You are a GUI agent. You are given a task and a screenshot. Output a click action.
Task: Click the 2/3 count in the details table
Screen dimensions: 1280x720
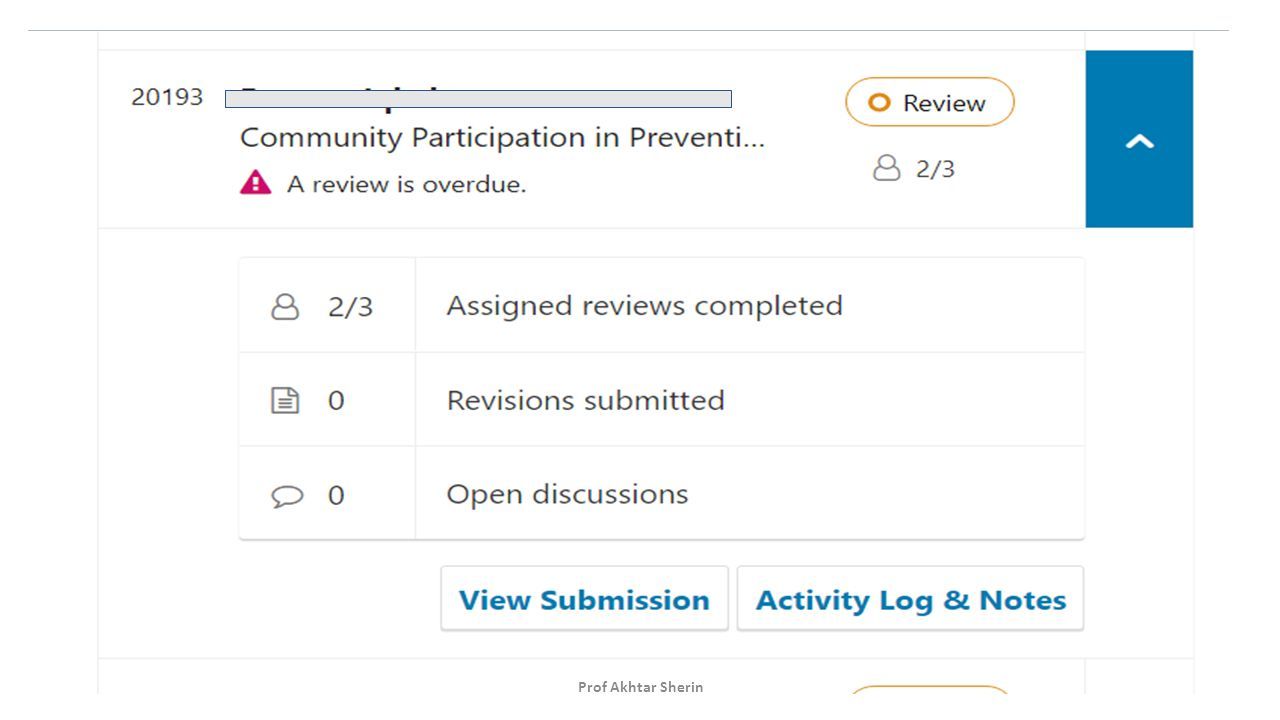[350, 307]
